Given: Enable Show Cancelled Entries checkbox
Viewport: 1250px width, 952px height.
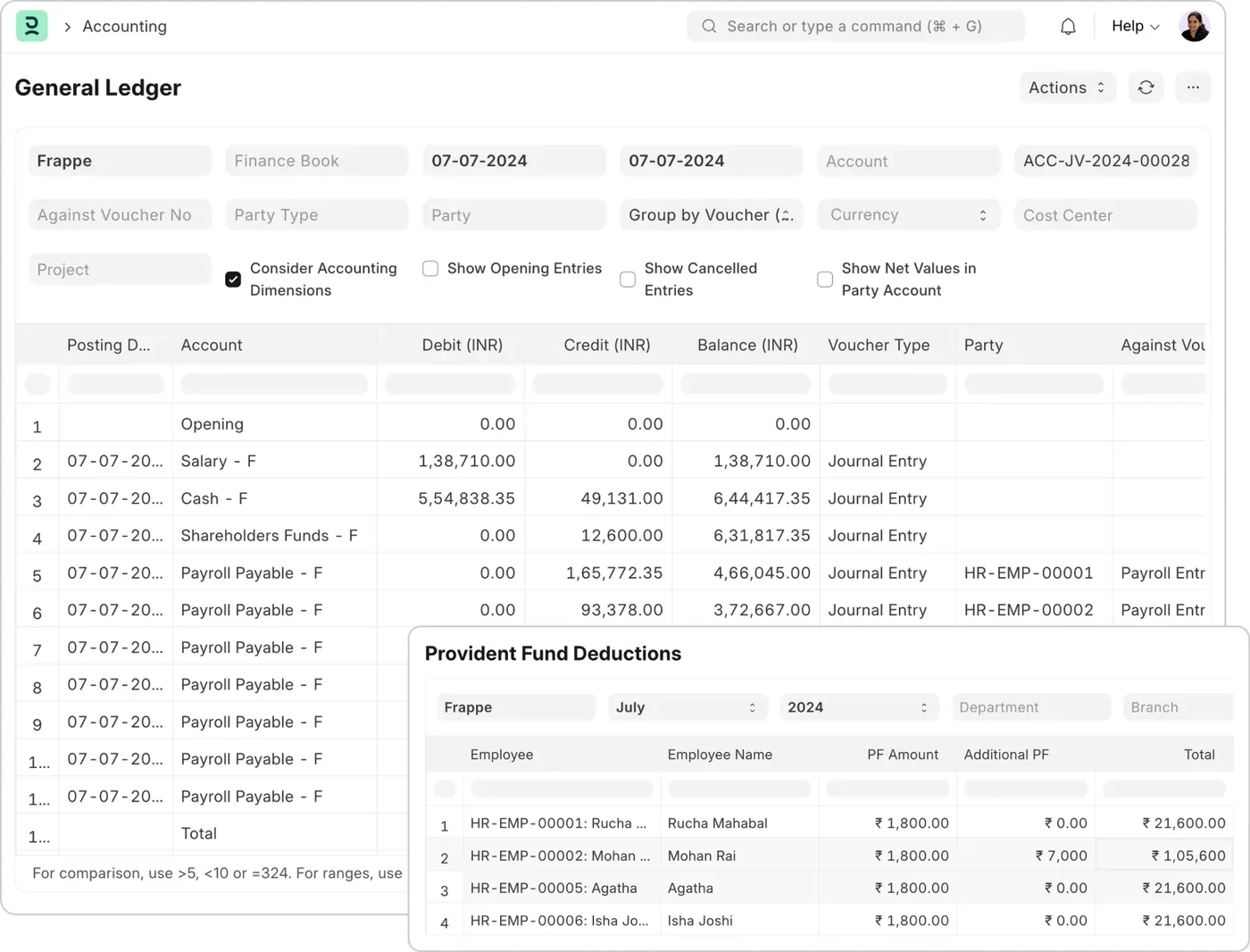Looking at the screenshot, I should click(628, 280).
